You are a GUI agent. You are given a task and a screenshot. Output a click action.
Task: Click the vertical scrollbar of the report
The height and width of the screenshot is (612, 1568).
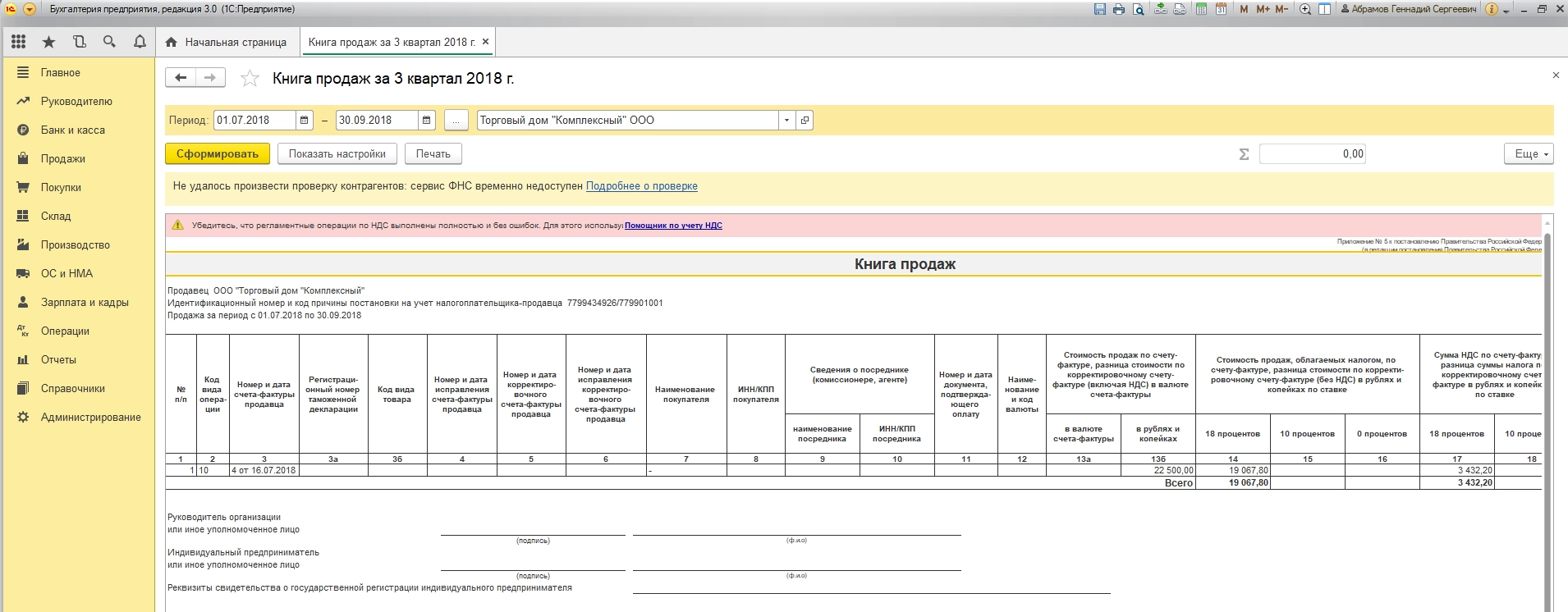click(x=1547, y=410)
